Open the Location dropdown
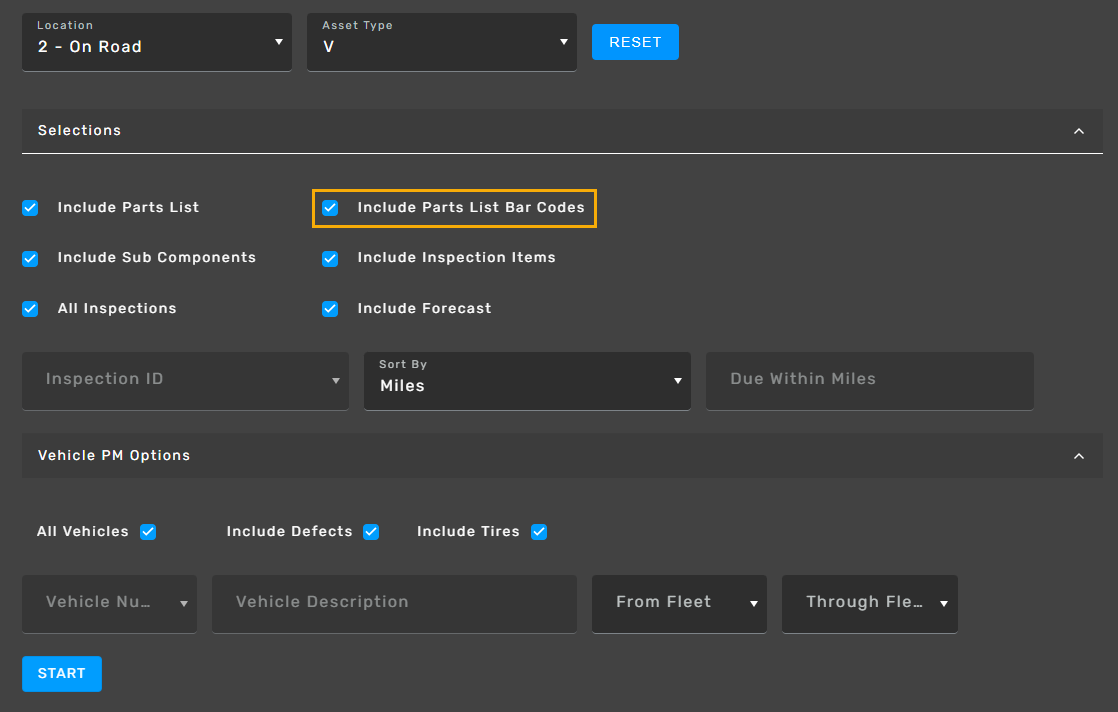 pos(157,43)
